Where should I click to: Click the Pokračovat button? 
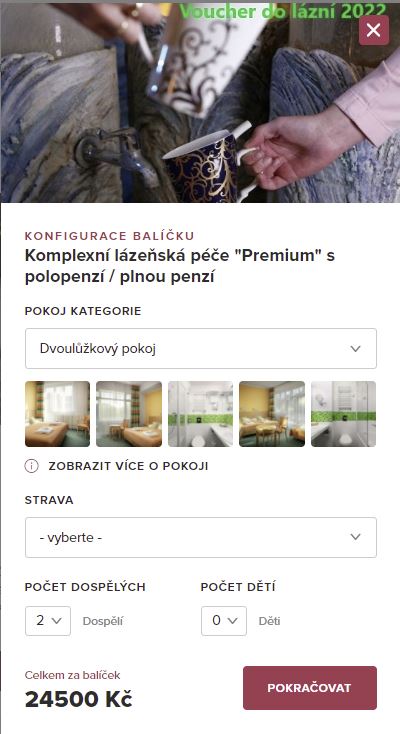310,688
